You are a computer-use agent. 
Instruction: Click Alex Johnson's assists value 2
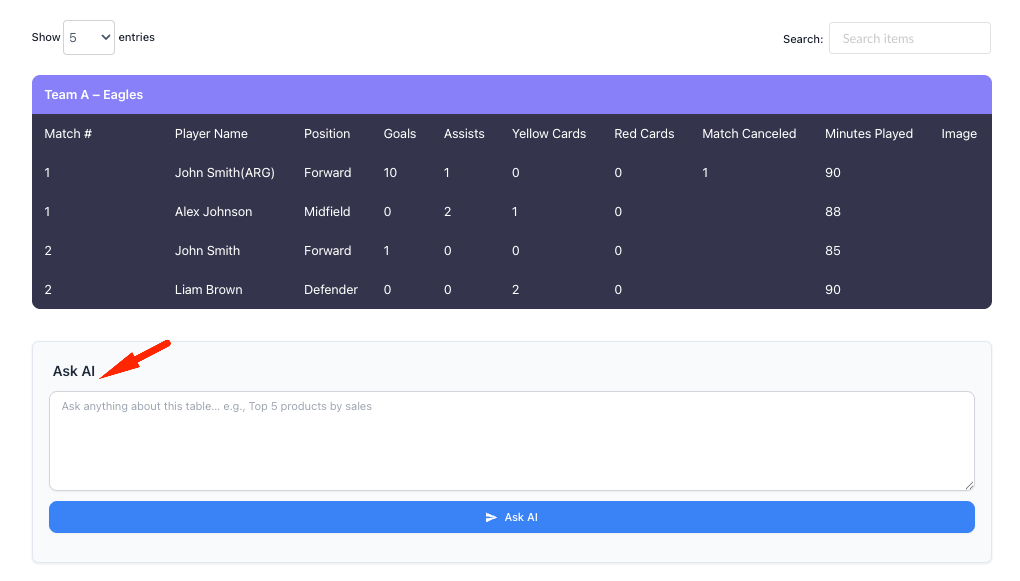(x=448, y=212)
